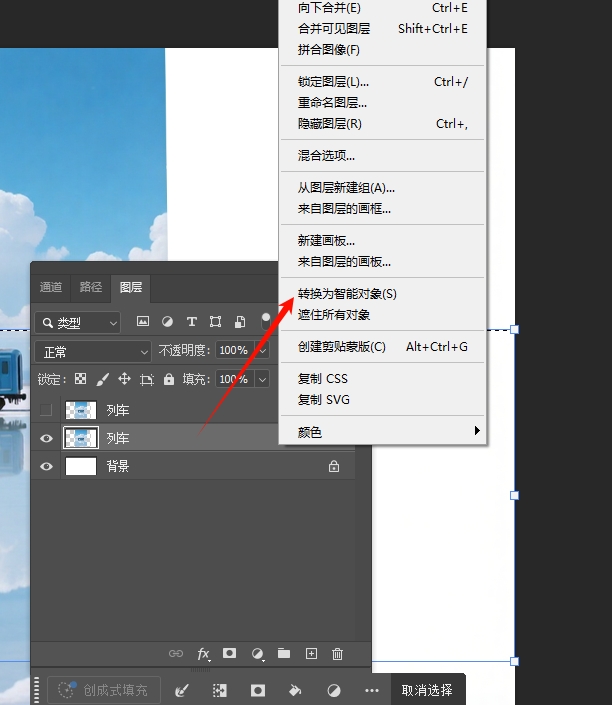The image size is (612, 705).
Task: Open the blend mode dropdown (正常)
Action: point(93,352)
